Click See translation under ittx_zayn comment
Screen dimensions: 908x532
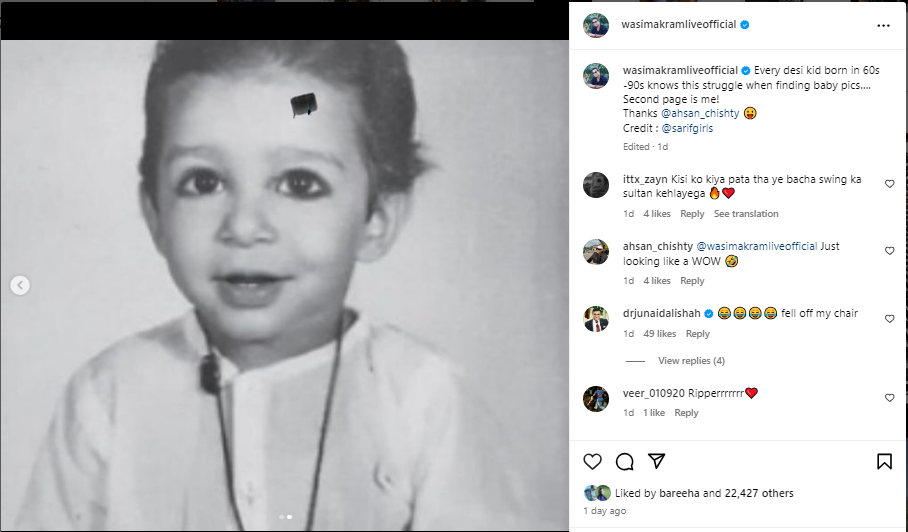pyautogui.click(x=746, y=214)
